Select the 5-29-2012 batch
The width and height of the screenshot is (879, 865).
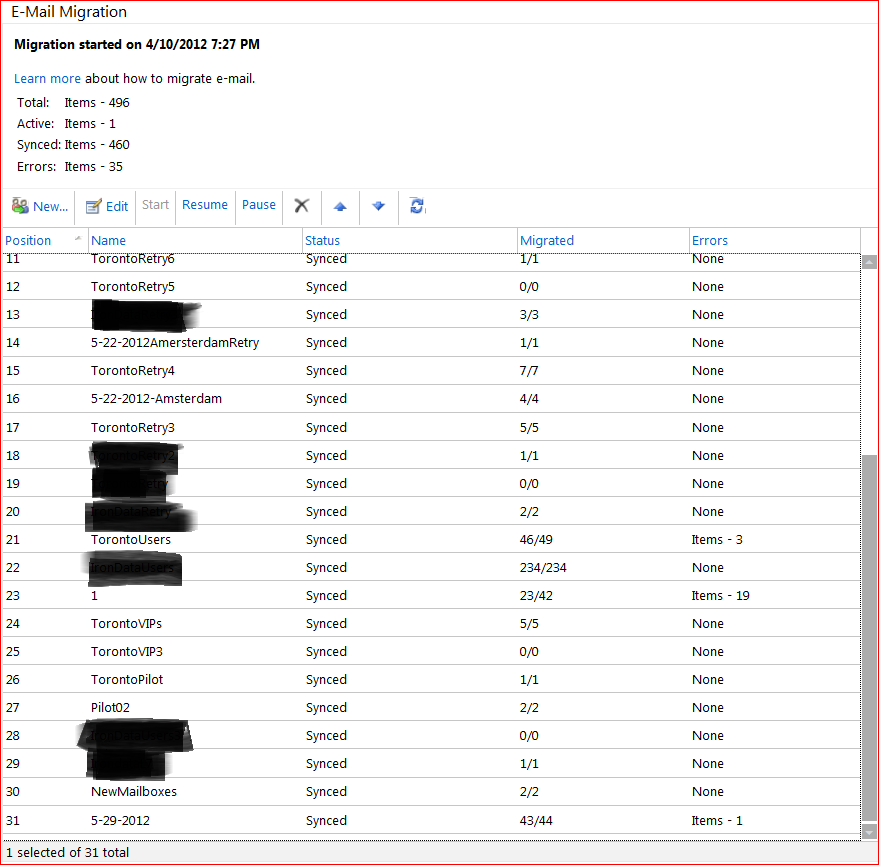coord(121,821)
